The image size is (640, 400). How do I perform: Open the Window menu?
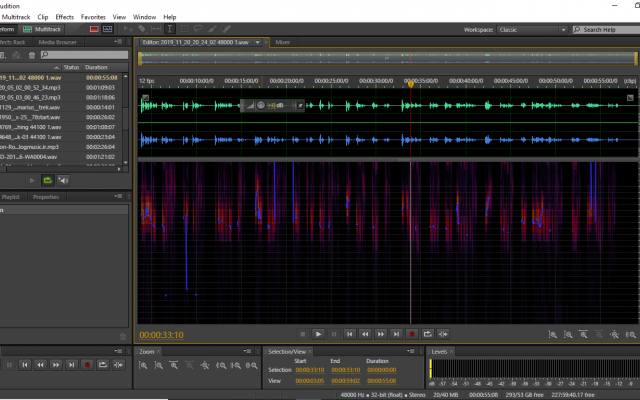144,17
